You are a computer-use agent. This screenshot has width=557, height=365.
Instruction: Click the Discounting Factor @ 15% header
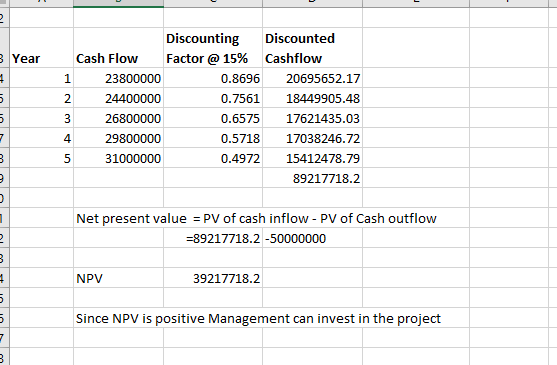pos(213,48)
